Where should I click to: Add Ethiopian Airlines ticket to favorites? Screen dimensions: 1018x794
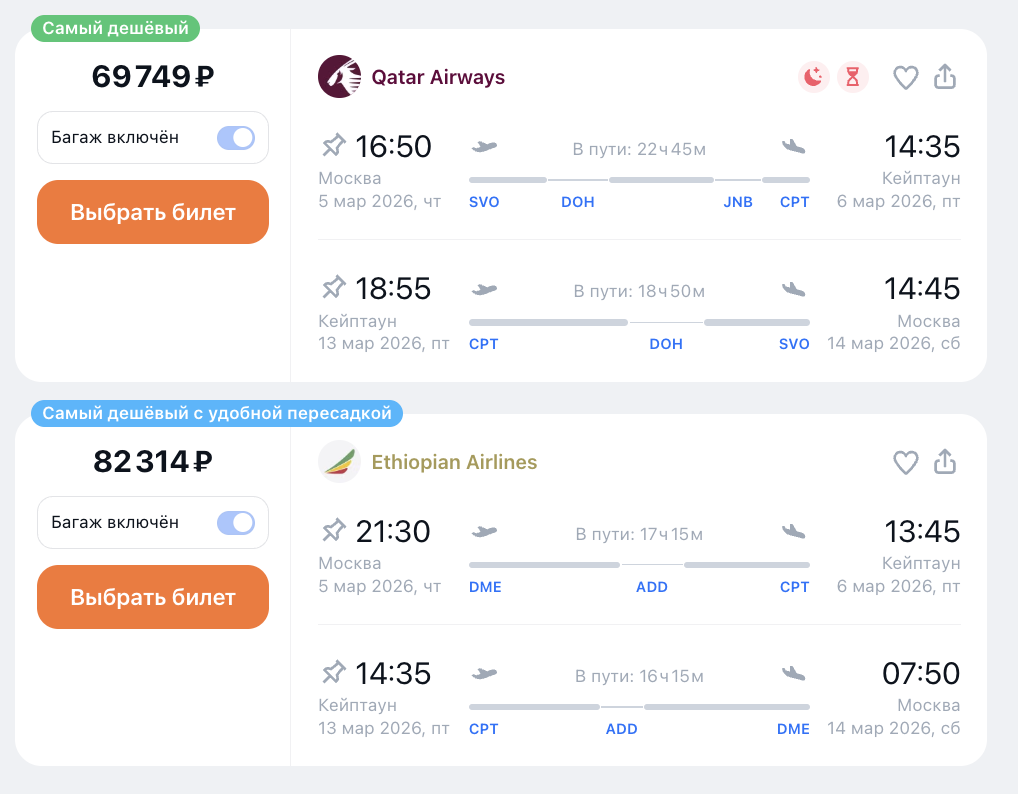pos(905,462)
